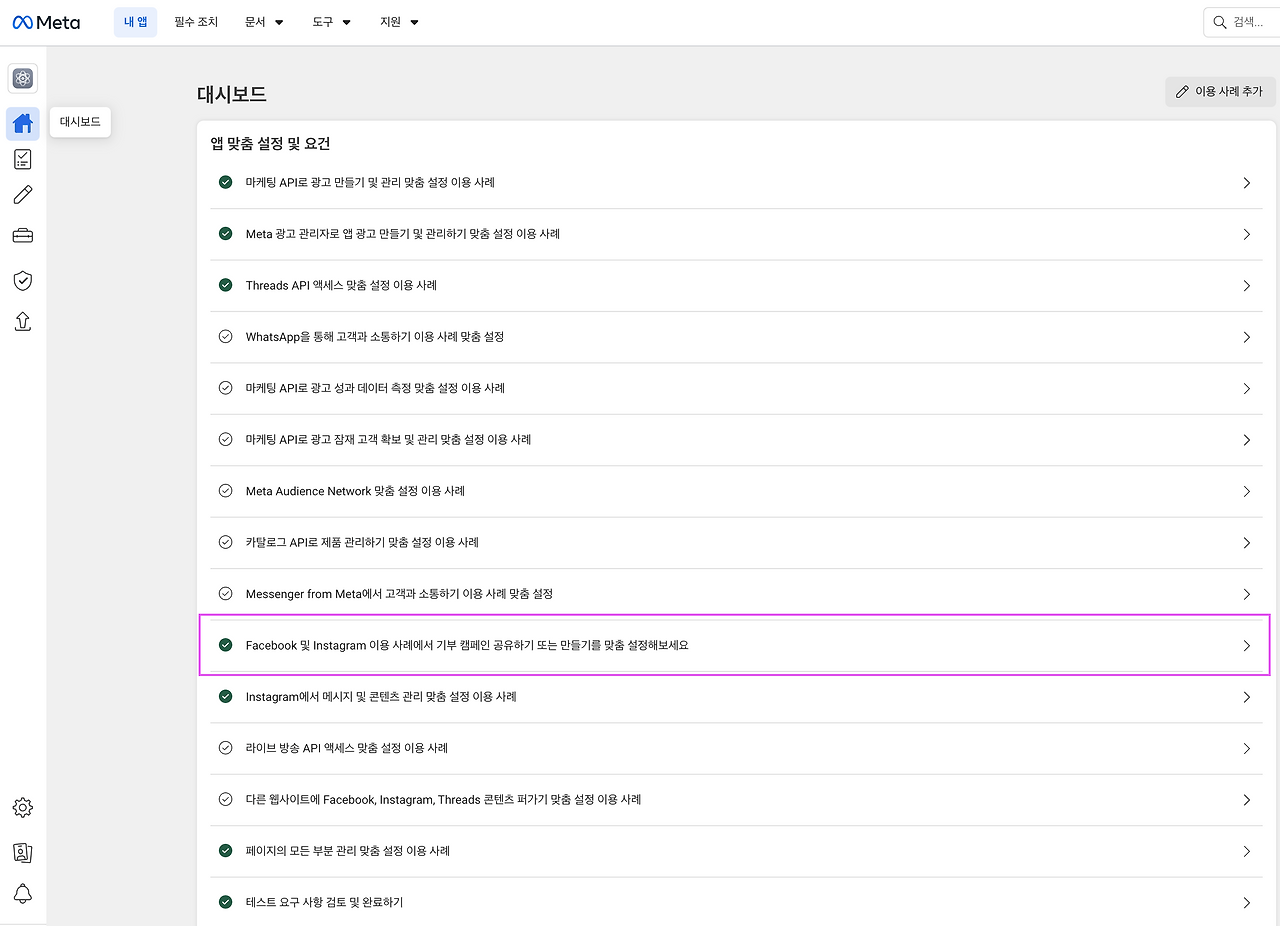Image resolution: width=1280 pixels, height=926 pixels.
Task: Open '테스트 요구 사항 검토 및 완료하기'
Action: pos(324,902)
